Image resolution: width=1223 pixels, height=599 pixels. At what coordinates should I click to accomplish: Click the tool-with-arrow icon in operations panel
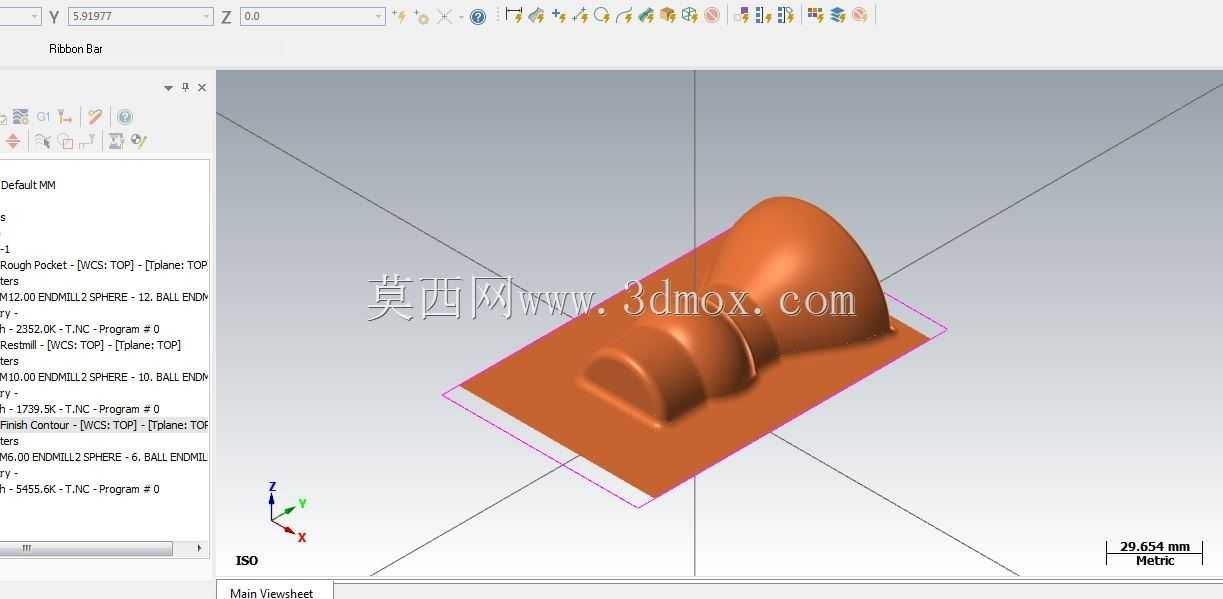[x=65, y=117]
